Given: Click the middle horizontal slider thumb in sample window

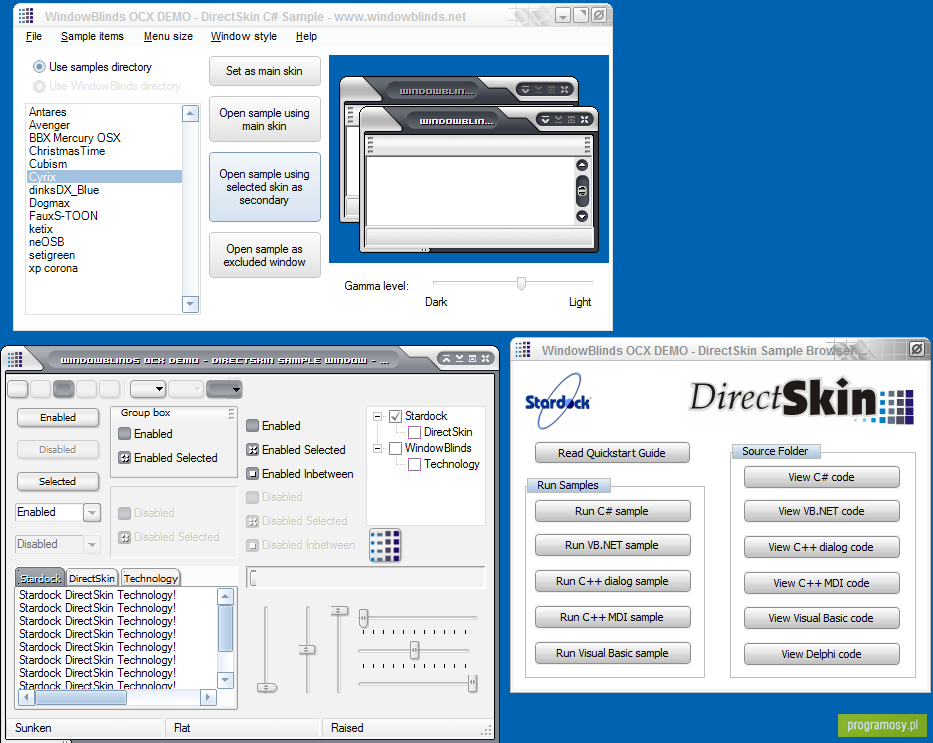Looking at the screenshot, I should click(x=415, y=650).
